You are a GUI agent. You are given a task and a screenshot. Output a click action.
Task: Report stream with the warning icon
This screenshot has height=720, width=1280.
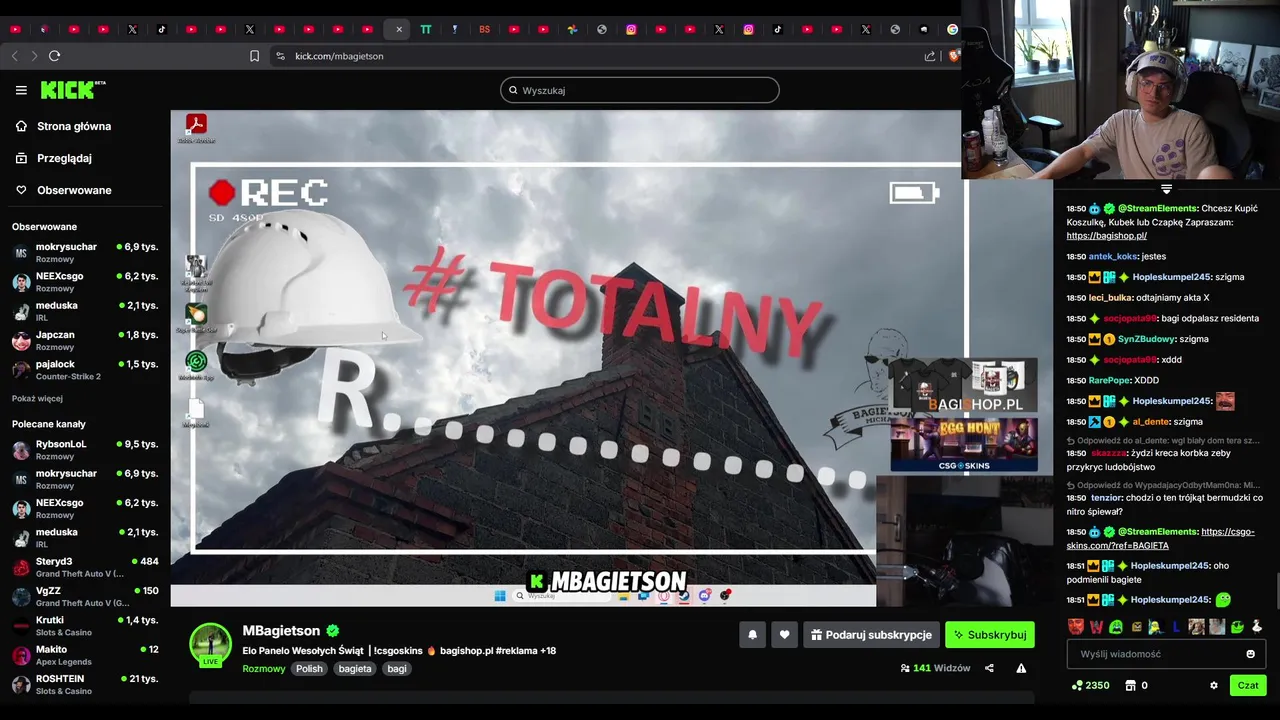tap(1021, 668)
